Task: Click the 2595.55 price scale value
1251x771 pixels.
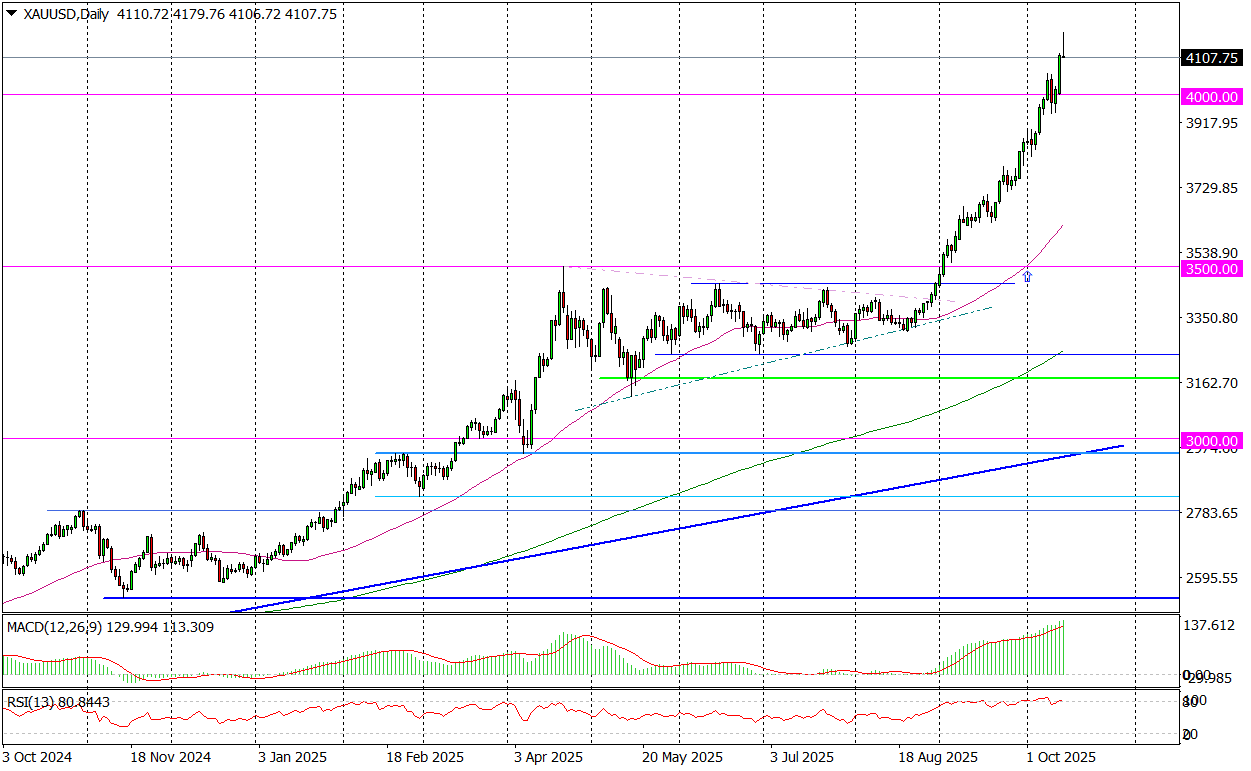Action: [1212, 578]
